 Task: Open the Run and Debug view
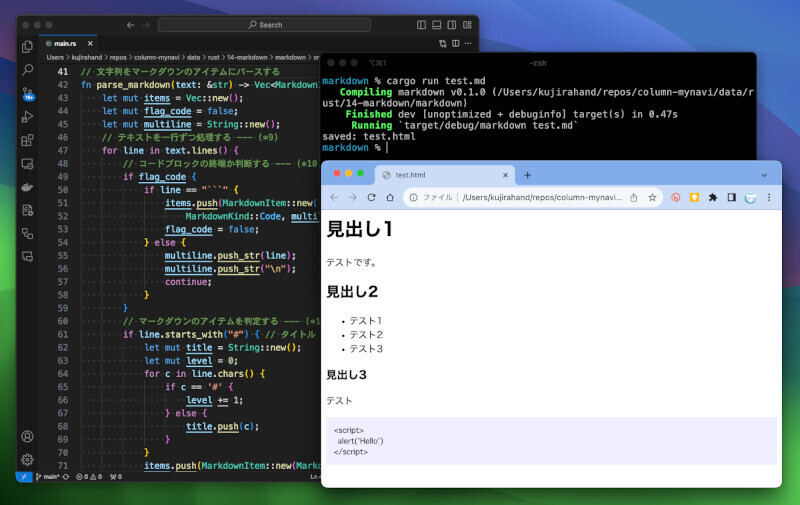pos(27,116)
